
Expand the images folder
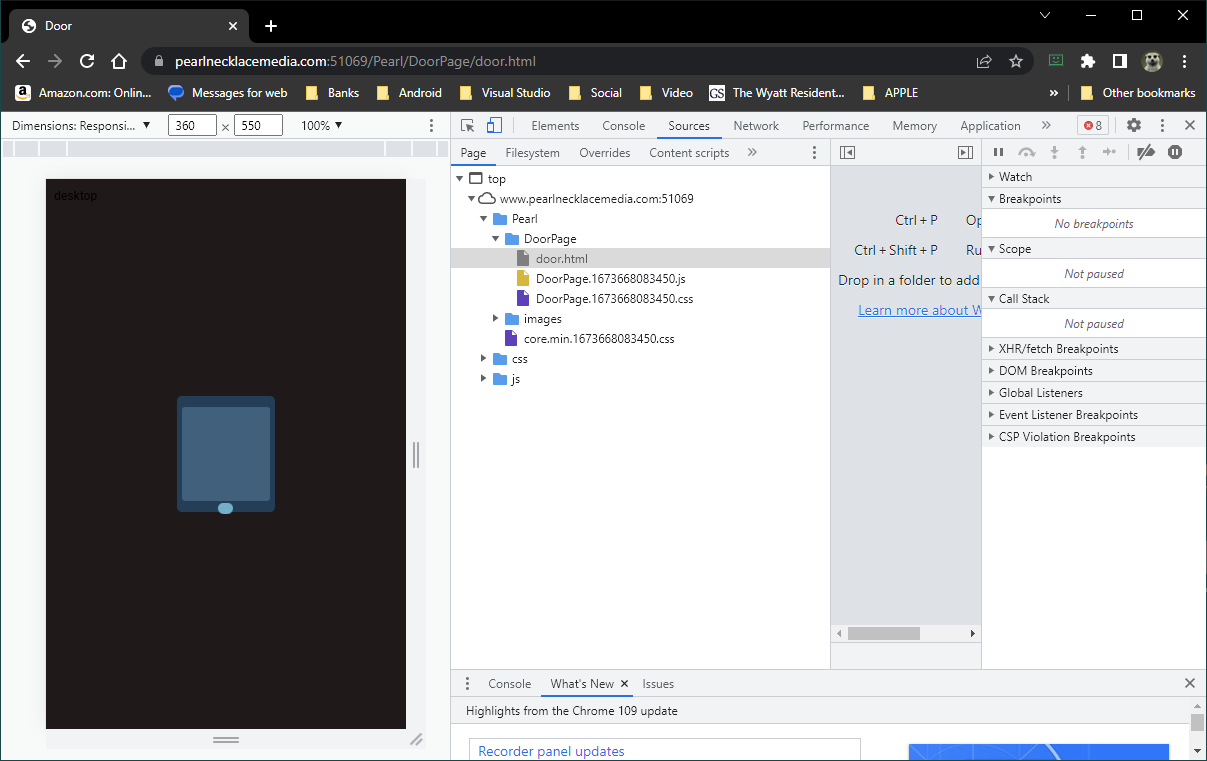(496, 319)
